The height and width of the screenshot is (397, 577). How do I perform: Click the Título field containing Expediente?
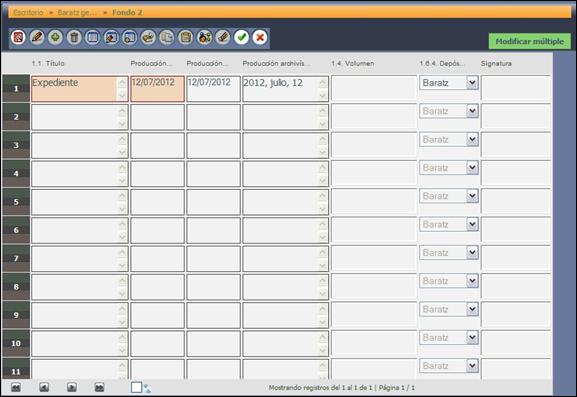click(x=79, y=89)
